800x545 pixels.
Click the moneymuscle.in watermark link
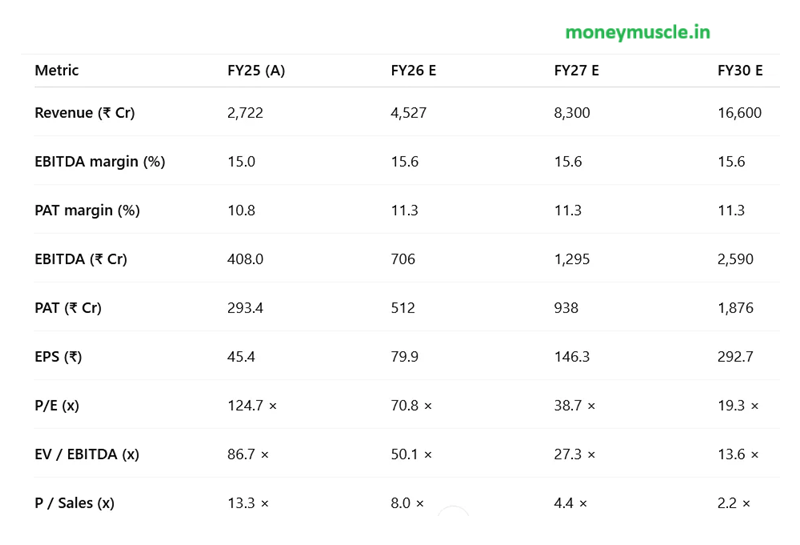click(638, 32)
